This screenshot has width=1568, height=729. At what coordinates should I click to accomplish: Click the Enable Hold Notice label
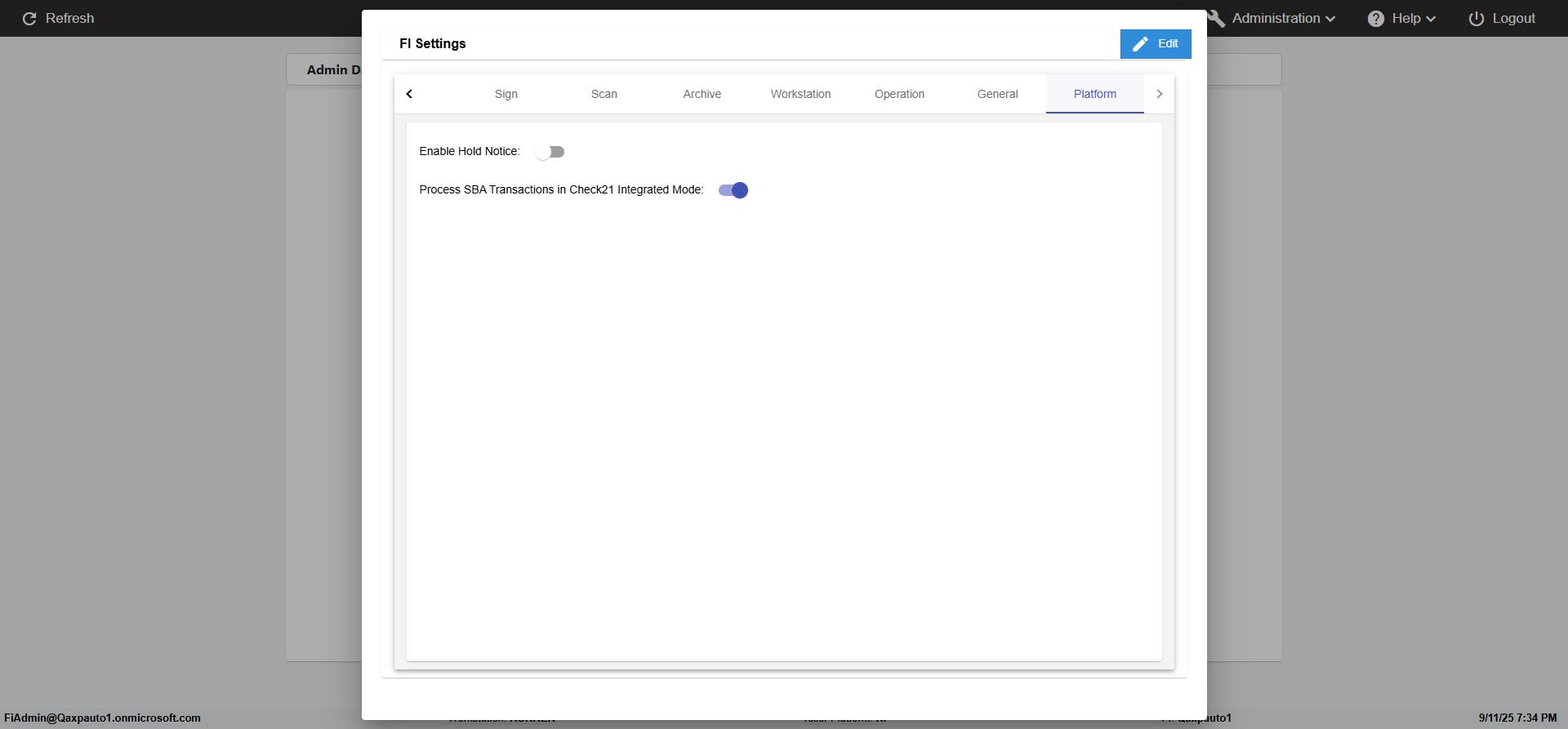point(470,151)
